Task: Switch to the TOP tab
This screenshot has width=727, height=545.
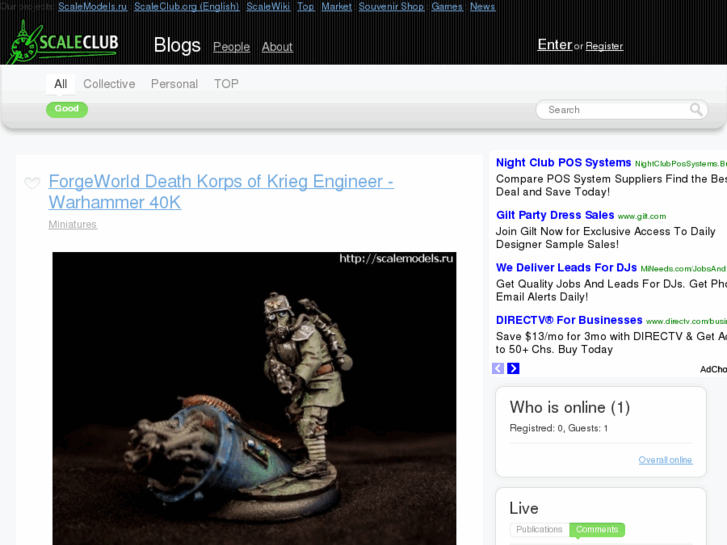Action: [x=226, y=84]
